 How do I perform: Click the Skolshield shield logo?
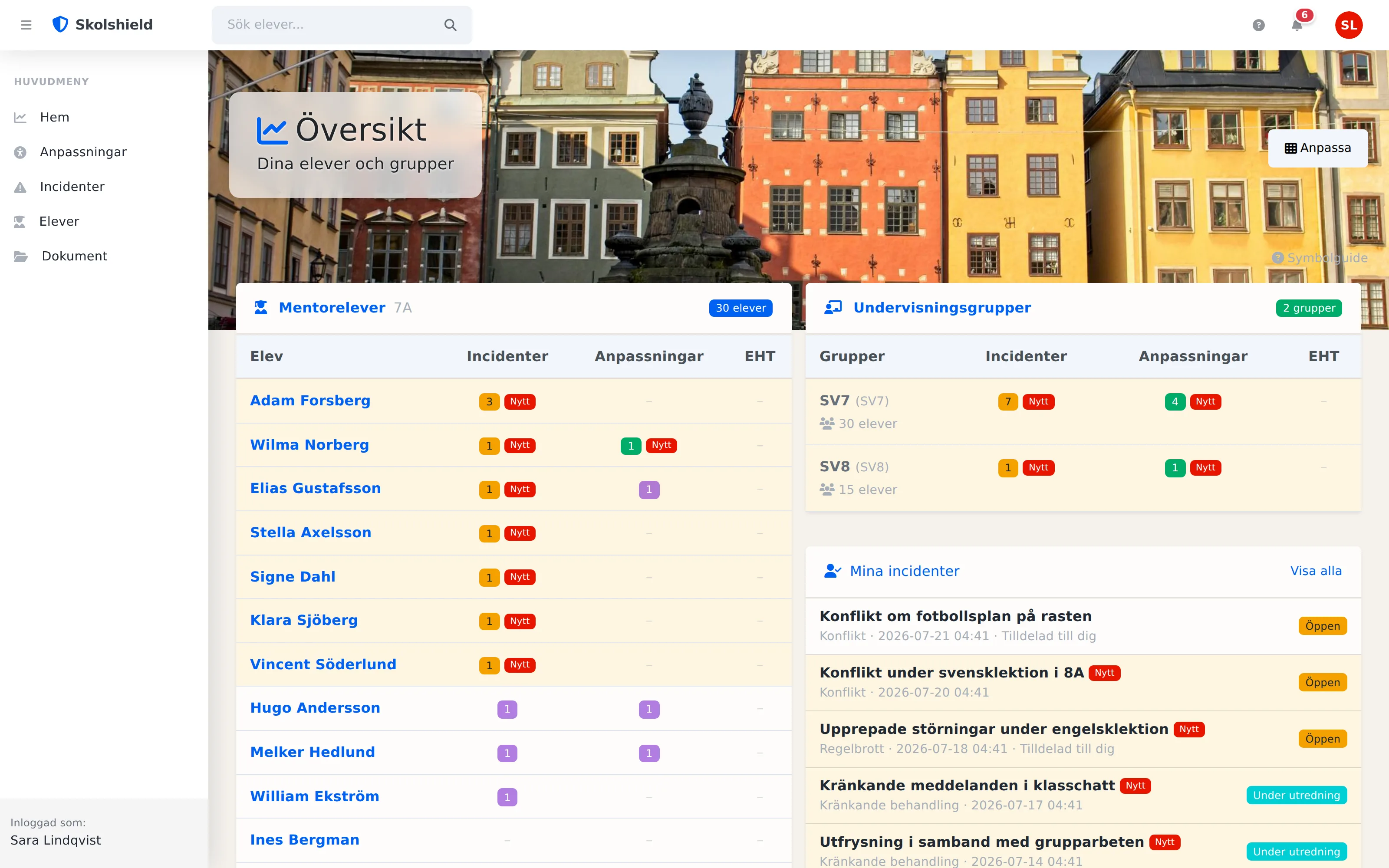tap(60, 25)
